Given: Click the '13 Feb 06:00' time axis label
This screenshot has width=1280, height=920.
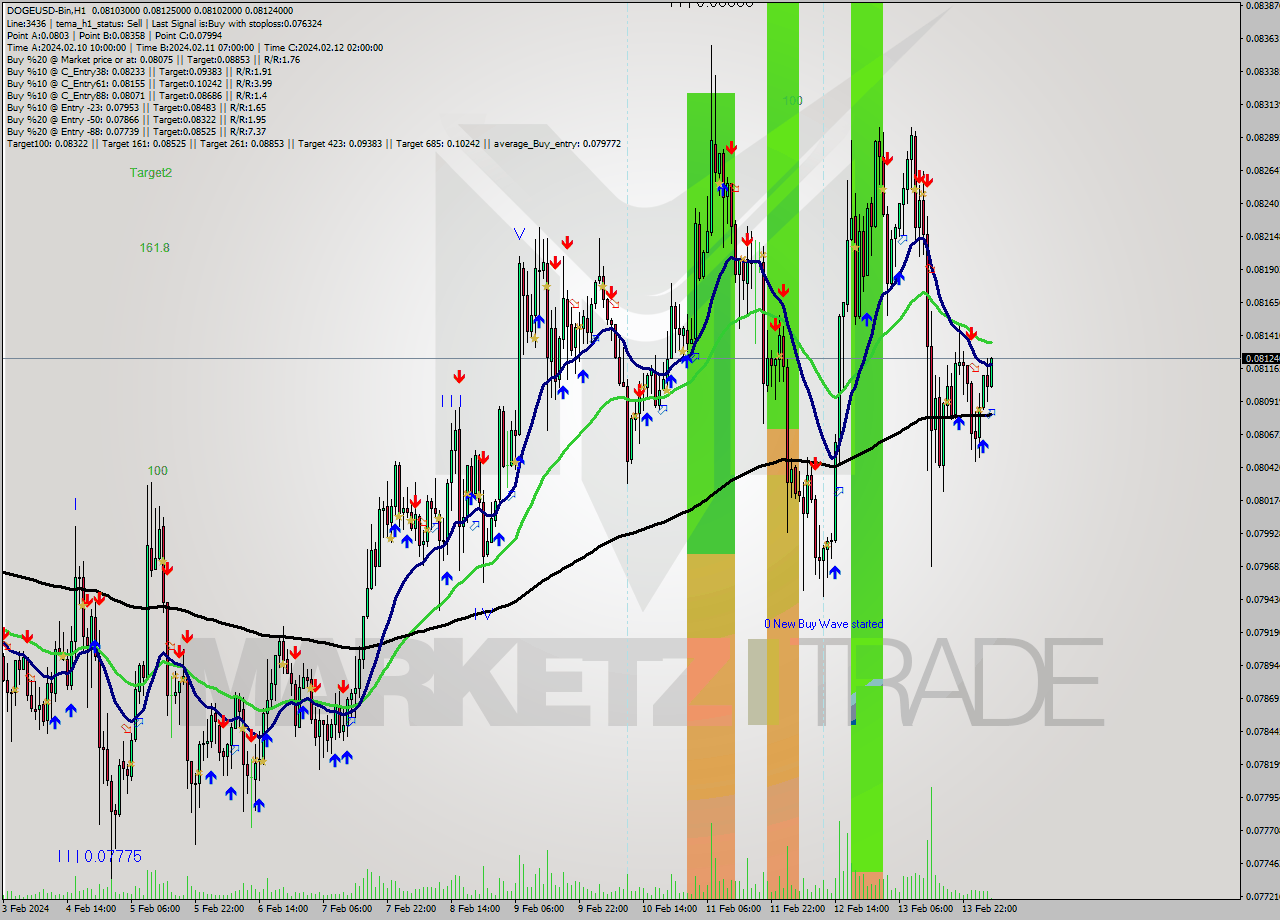Looking at the screenshot, I should click(x=925, y=909).
